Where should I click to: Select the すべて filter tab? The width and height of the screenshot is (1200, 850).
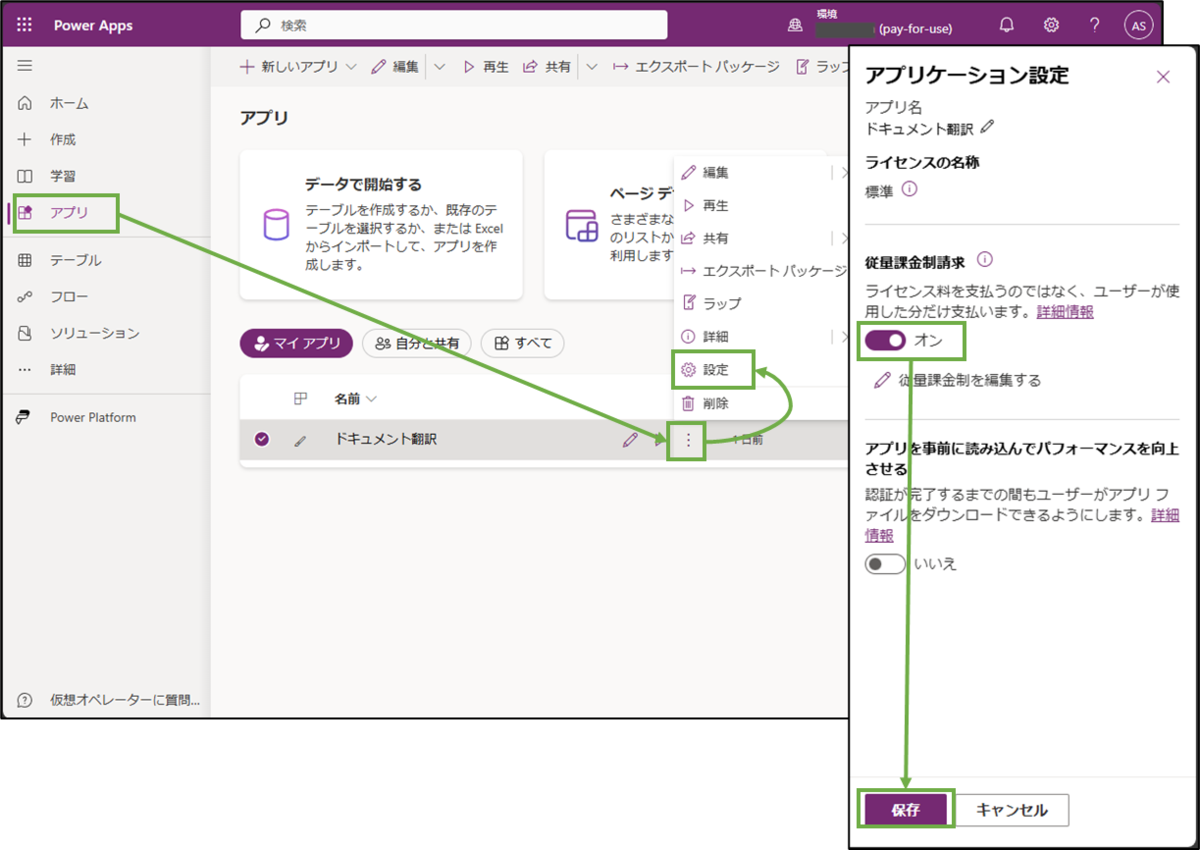tap(522, 344)
